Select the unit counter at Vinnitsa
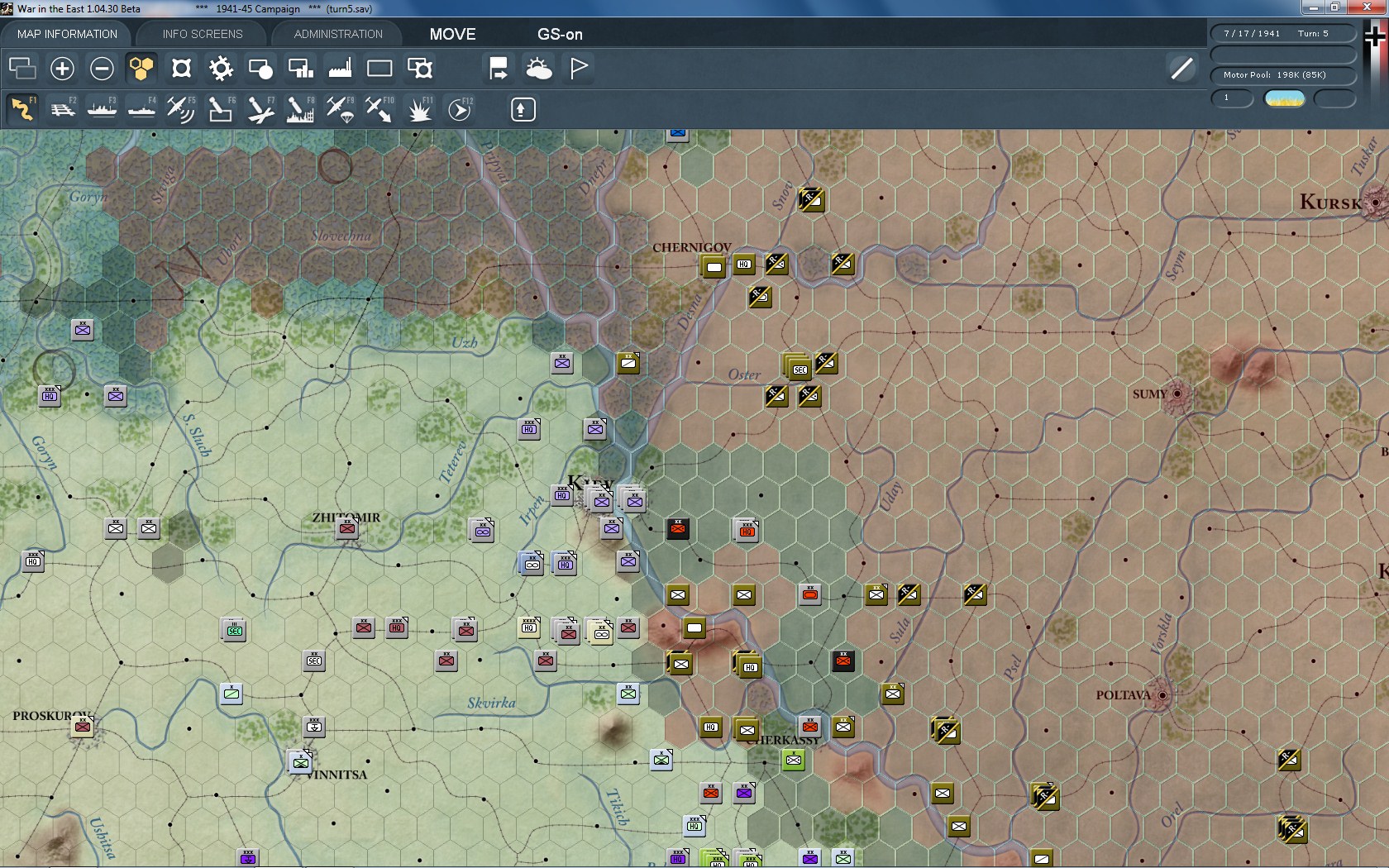Image resolution: width=1389 pixels, height=868 pixels. (300, 761)
